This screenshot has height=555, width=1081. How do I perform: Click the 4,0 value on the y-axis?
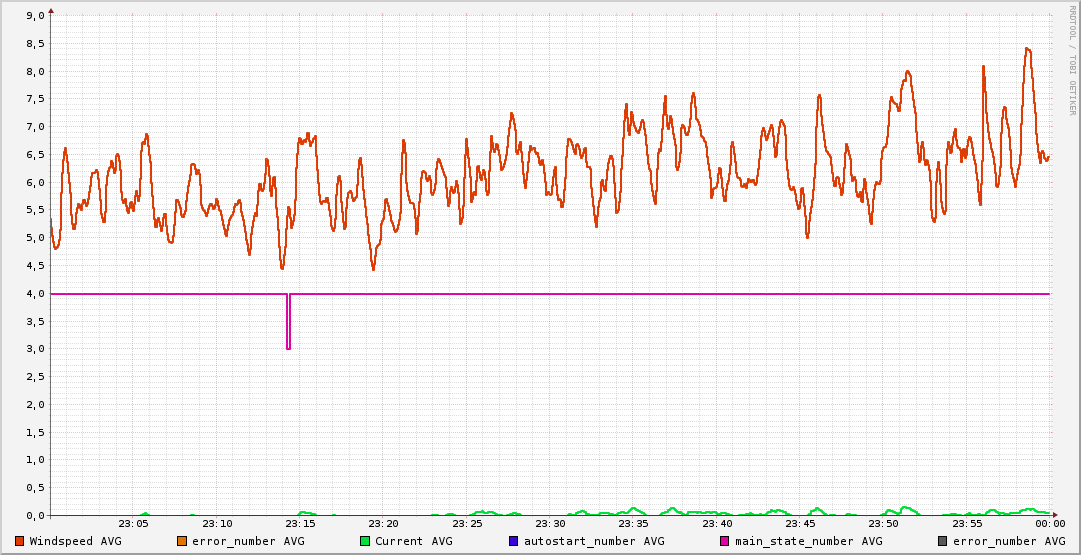coord(33,294)
